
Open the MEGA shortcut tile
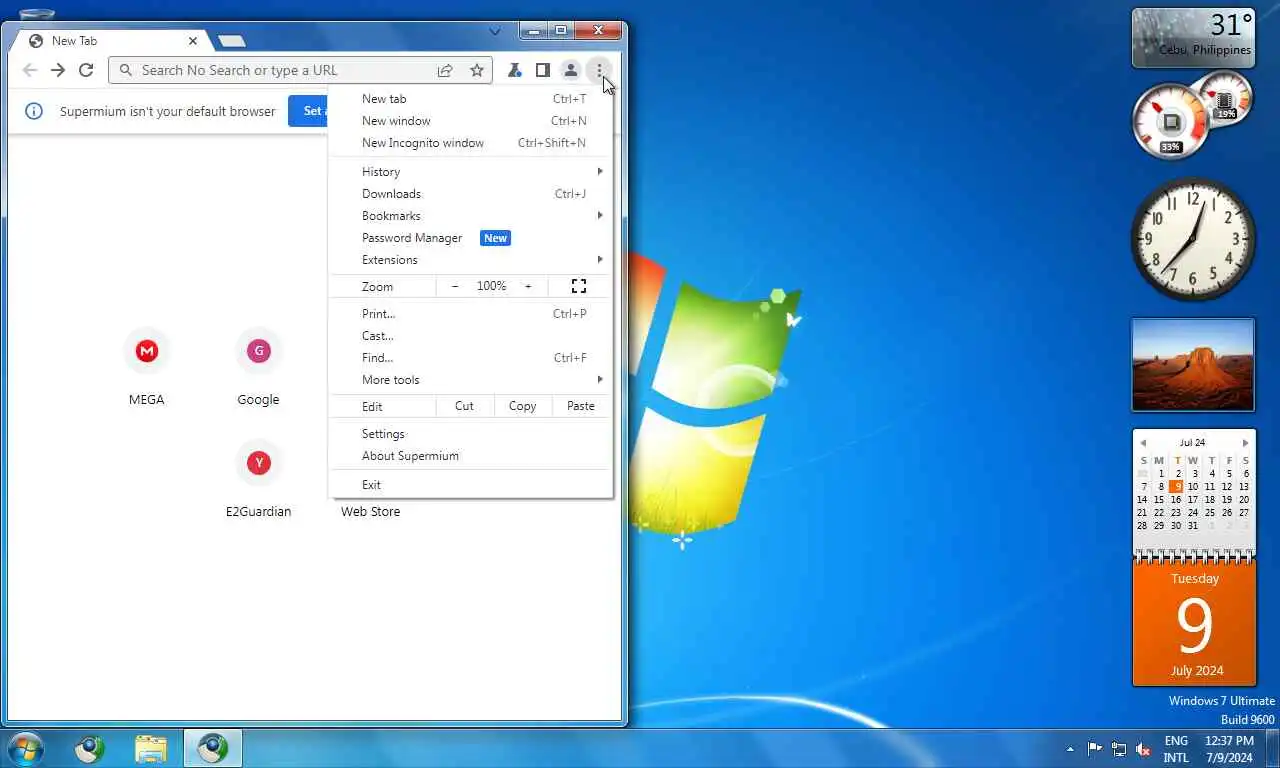click(x=147, y=368)
